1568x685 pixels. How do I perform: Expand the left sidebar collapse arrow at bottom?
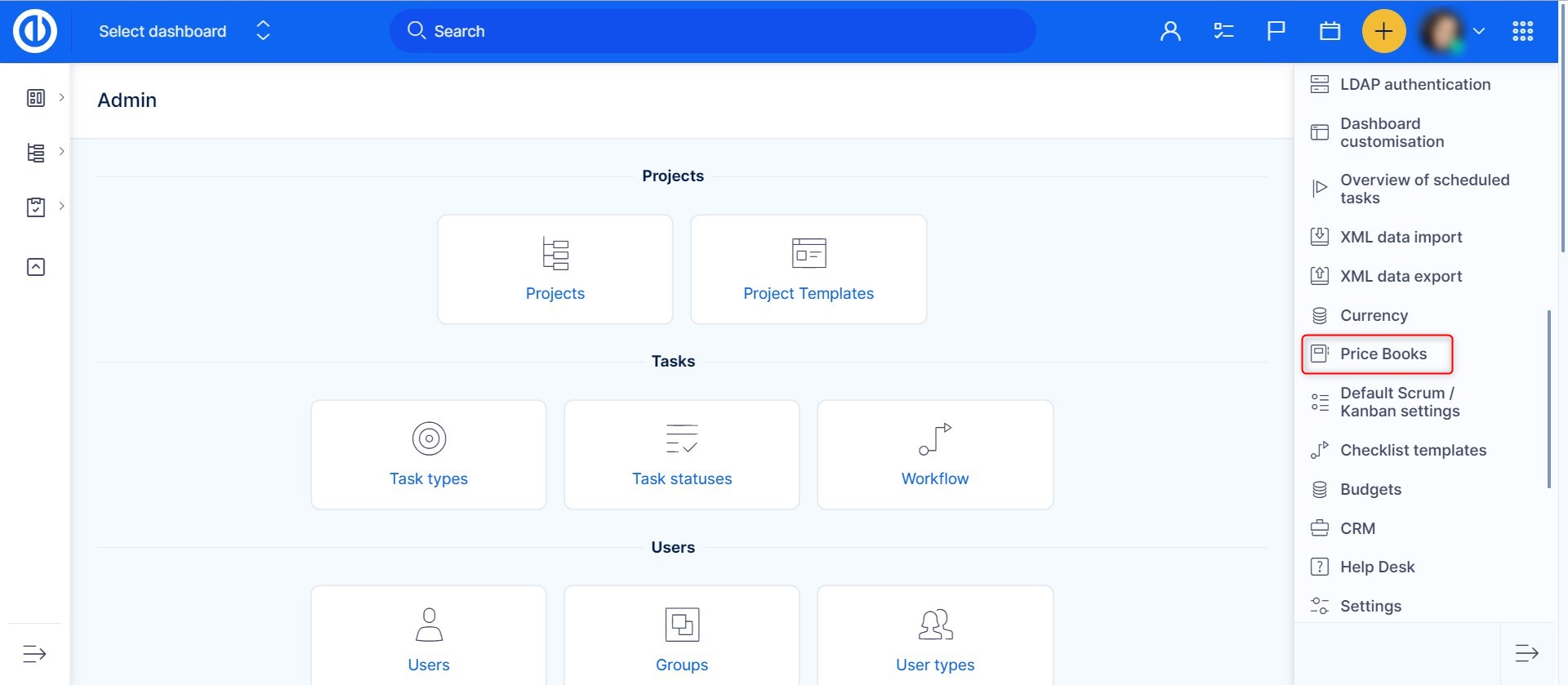(x=34, y=654)
